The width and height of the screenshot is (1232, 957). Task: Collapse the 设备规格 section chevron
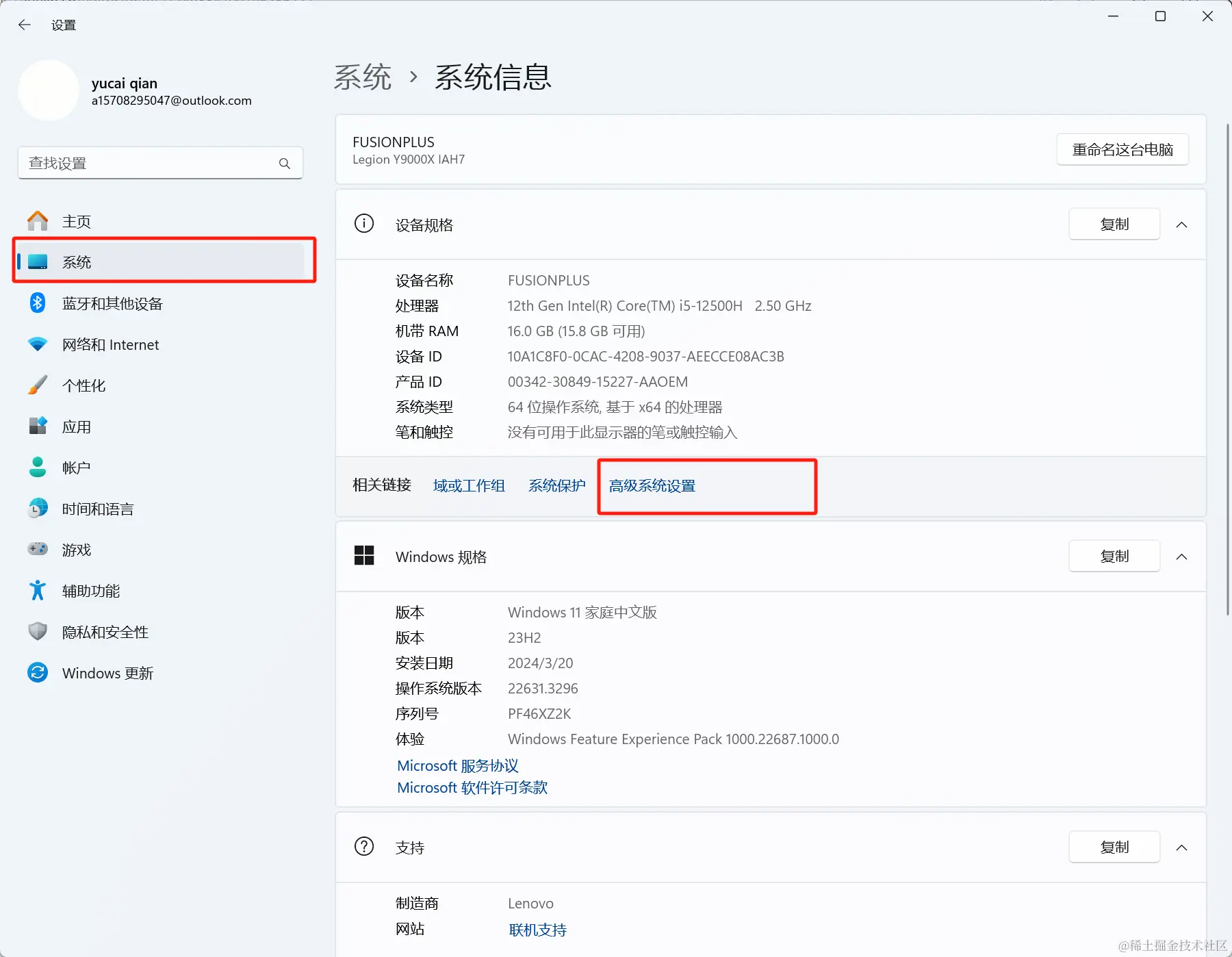[1182, 225]
